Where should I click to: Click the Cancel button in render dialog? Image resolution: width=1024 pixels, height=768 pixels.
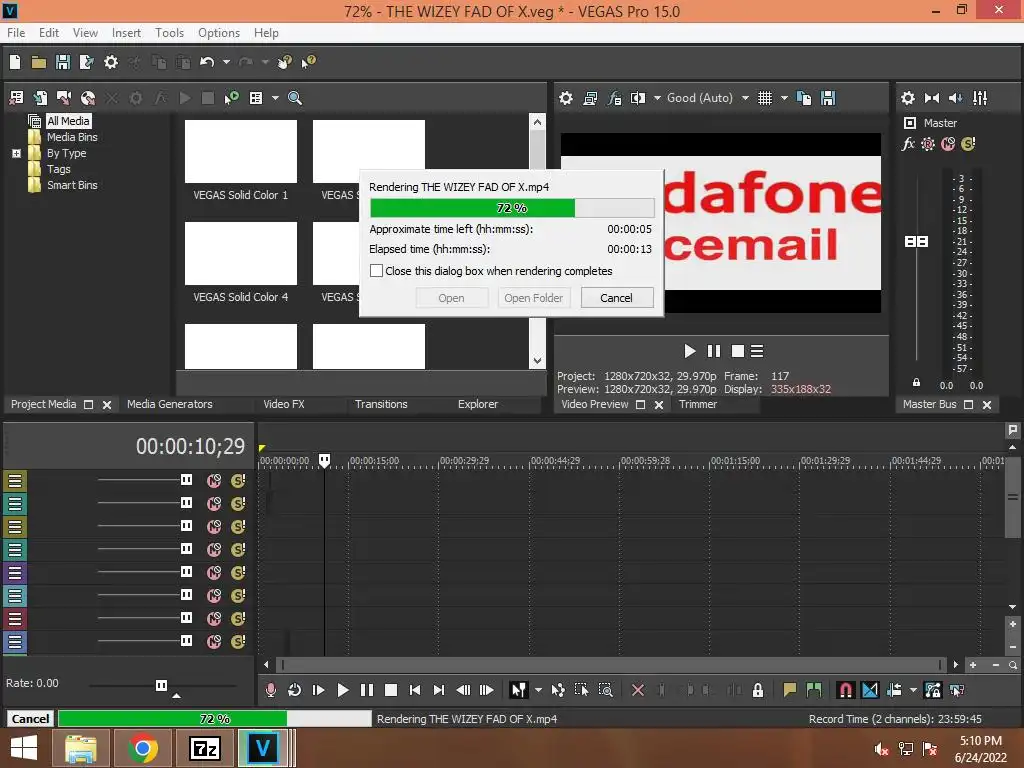point(616,298)
